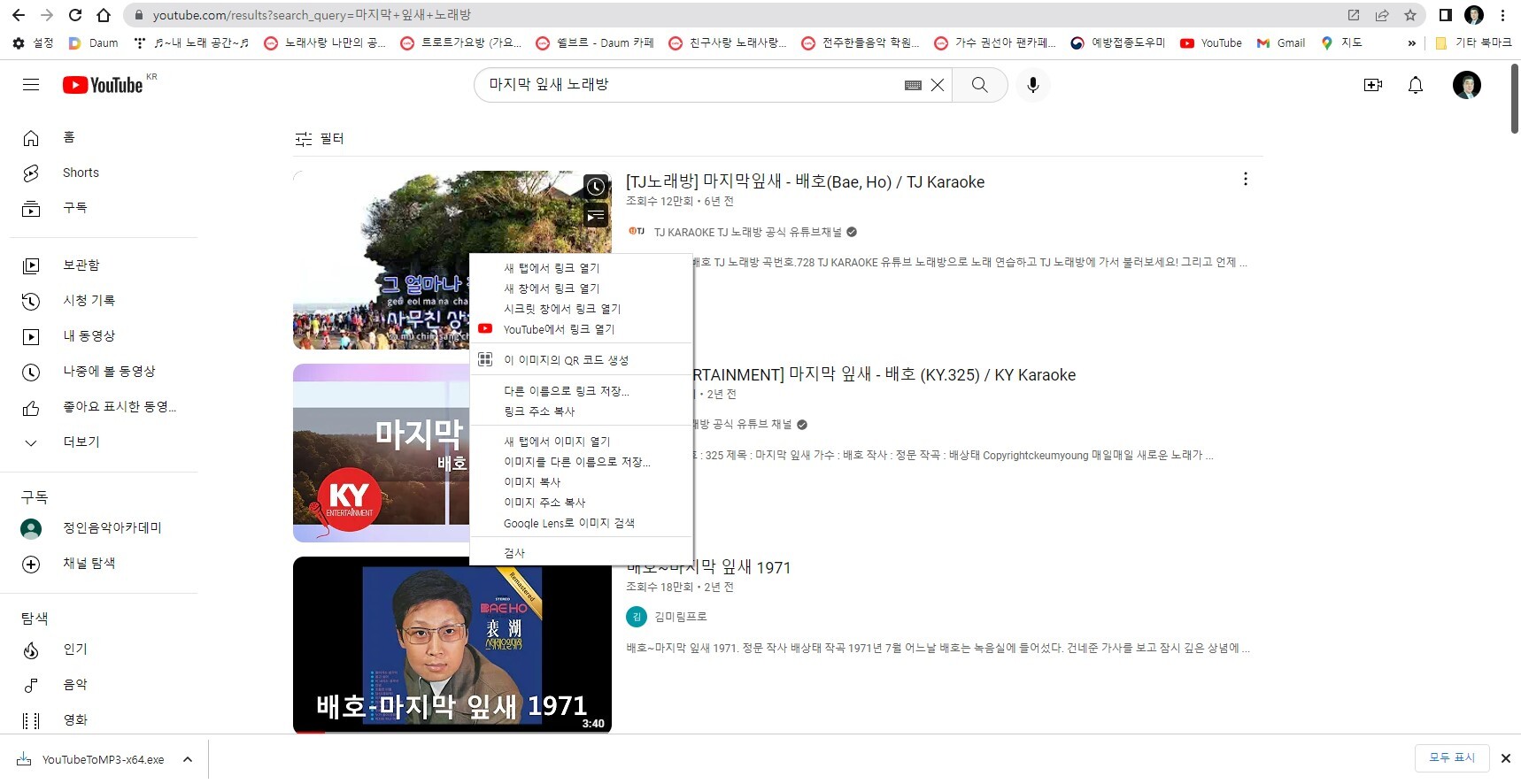Screen dimensions: 1521x784
Task: Add TJ Karaoke video to queue icon
Action: (596, 215)
